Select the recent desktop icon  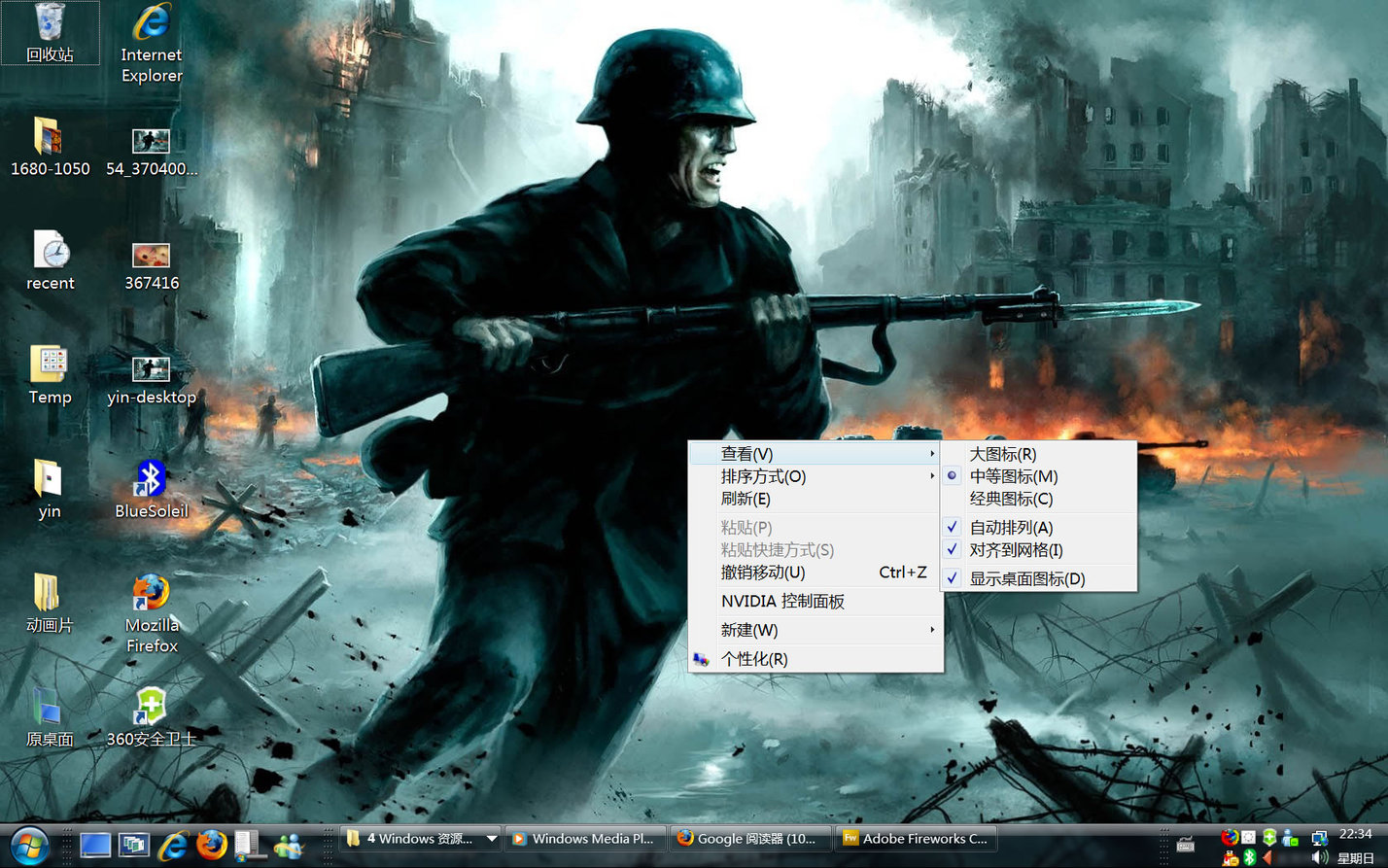pyautogui.click(x=50, y=261)
